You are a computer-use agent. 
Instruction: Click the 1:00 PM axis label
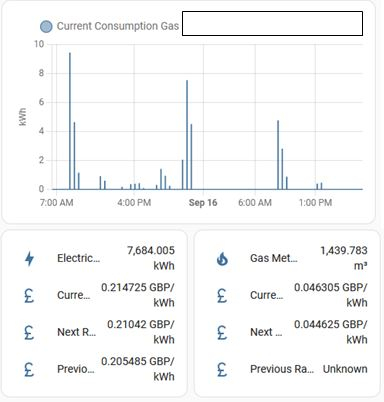315,203
